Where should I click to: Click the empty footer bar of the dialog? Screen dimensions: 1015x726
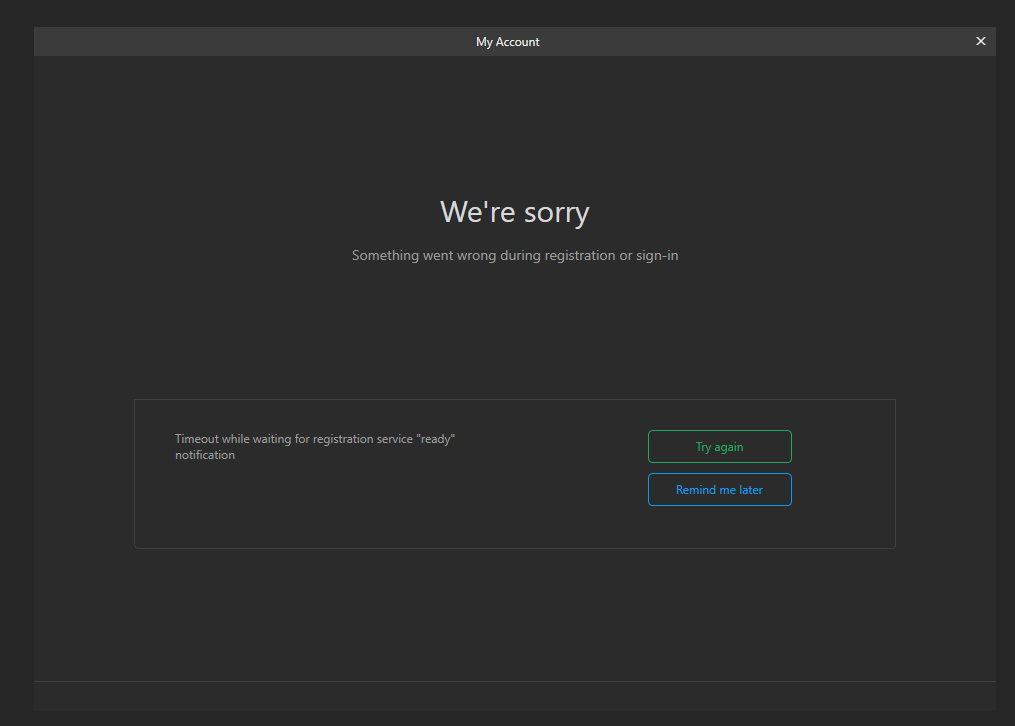coord(514,696)
